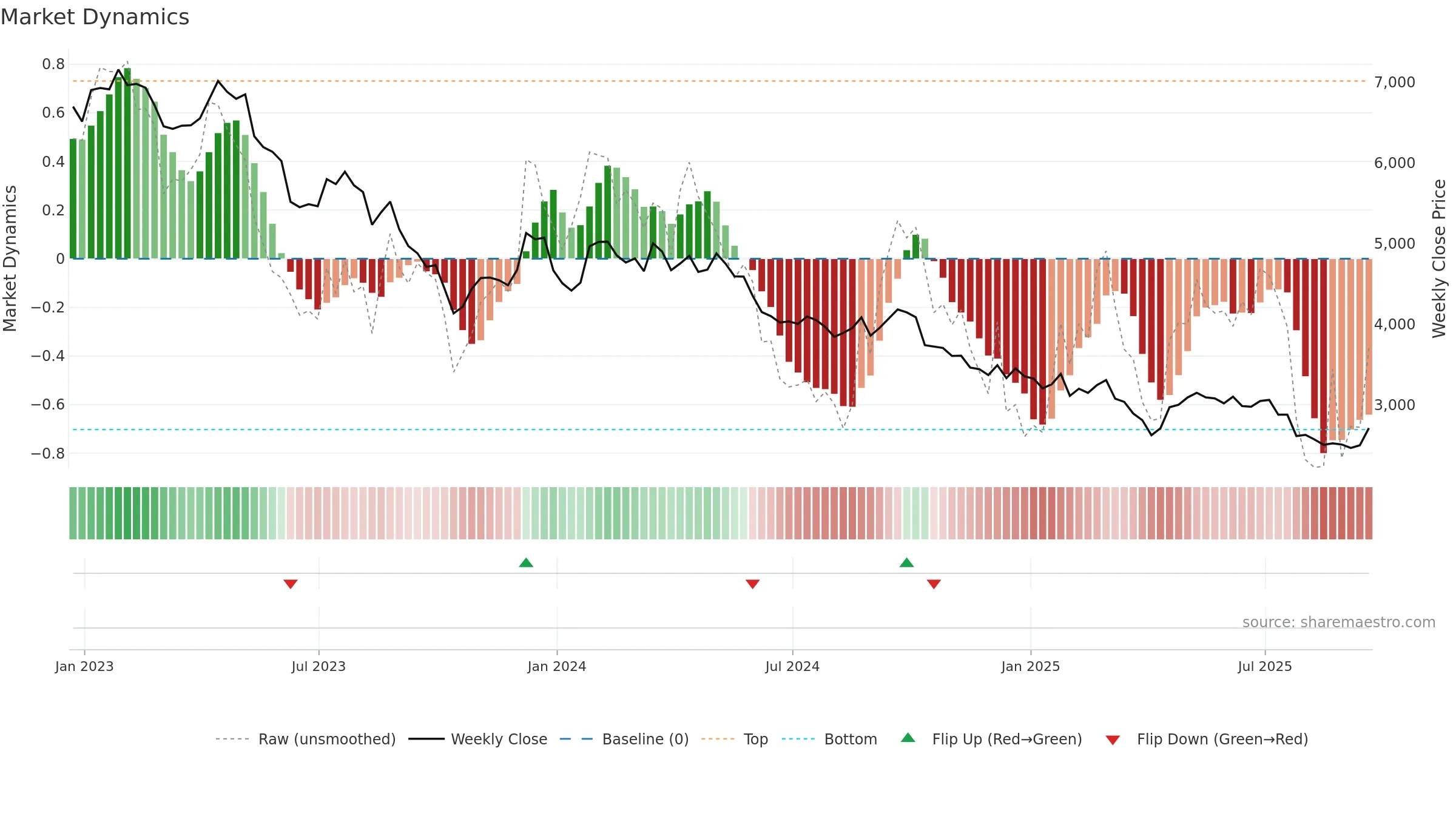The height and width of the screenshot is (819, 1456).
Task: Click the deepest dark red bar near −0.8
Action: pyautogui.click(x=1323, y=356)
